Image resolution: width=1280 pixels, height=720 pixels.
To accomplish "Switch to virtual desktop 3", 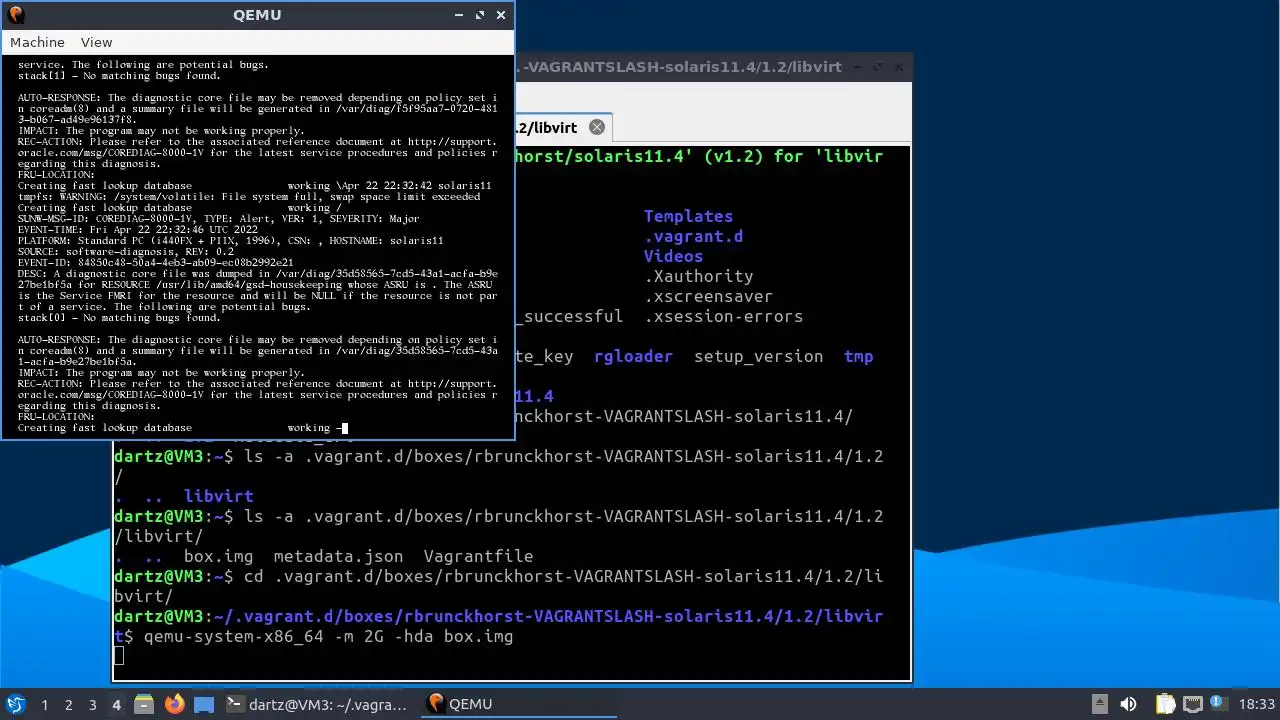I will pyautogui.click(x=92, y=704).
